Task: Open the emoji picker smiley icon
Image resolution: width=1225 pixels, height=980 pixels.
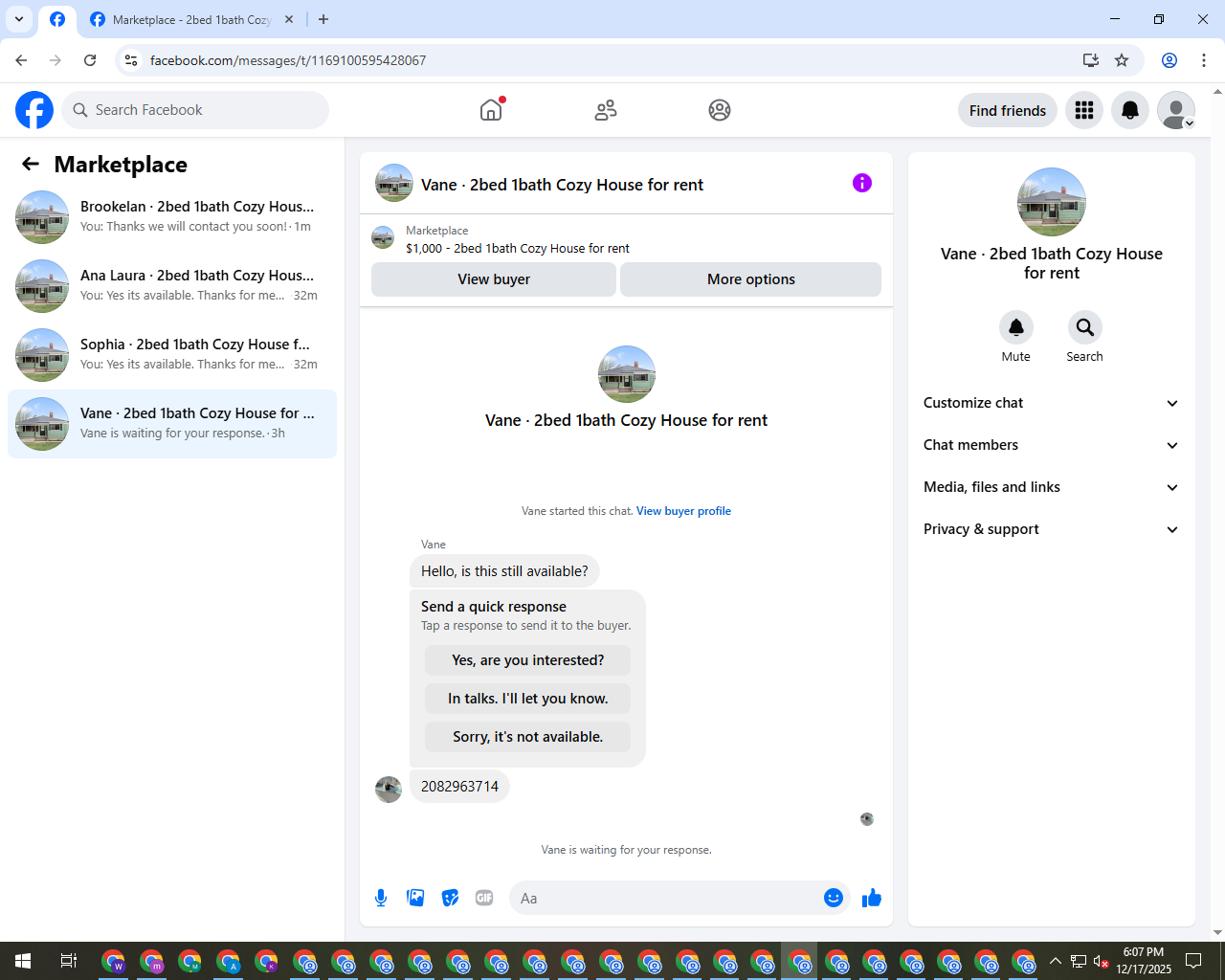Action: click(x=834, y=898)
